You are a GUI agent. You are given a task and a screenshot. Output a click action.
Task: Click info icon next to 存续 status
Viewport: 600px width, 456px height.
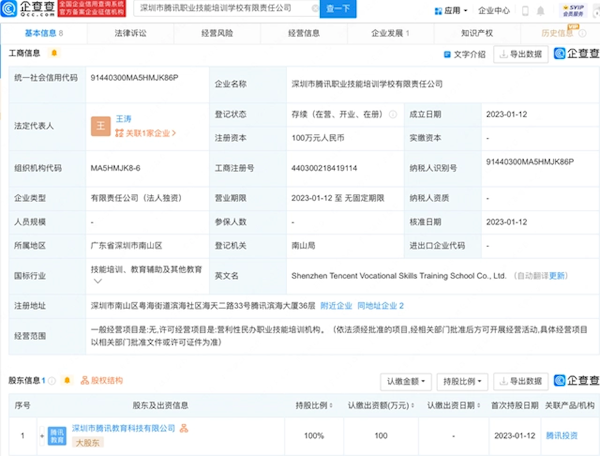(x=393, y=114)
